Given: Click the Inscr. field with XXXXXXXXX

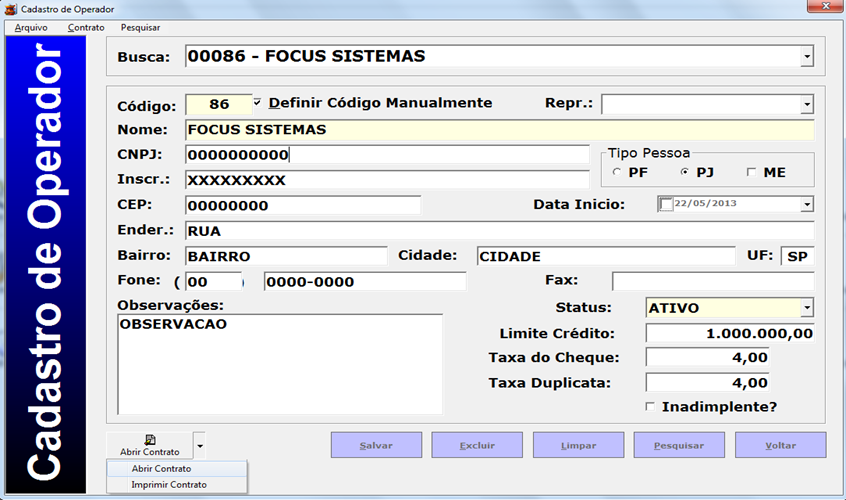Looking at the screenshot, I should (387, 180).
